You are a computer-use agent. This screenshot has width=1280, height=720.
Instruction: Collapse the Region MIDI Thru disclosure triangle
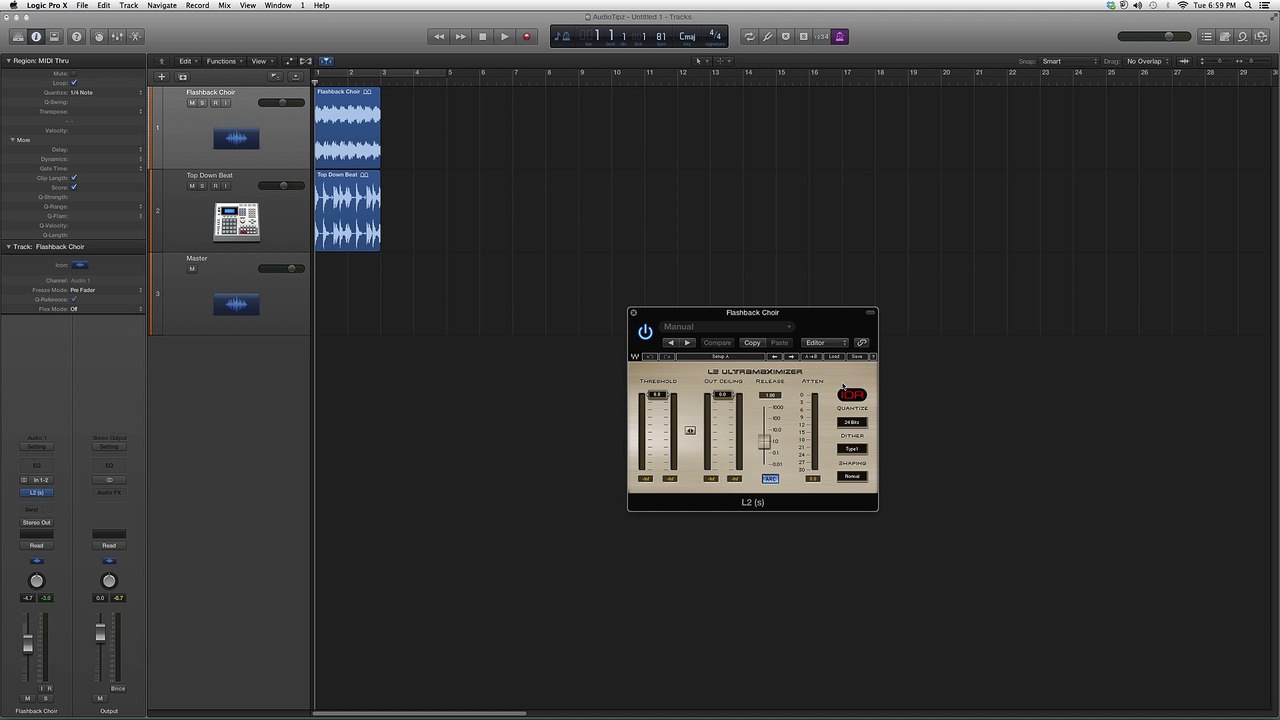(x=8, y=61)
